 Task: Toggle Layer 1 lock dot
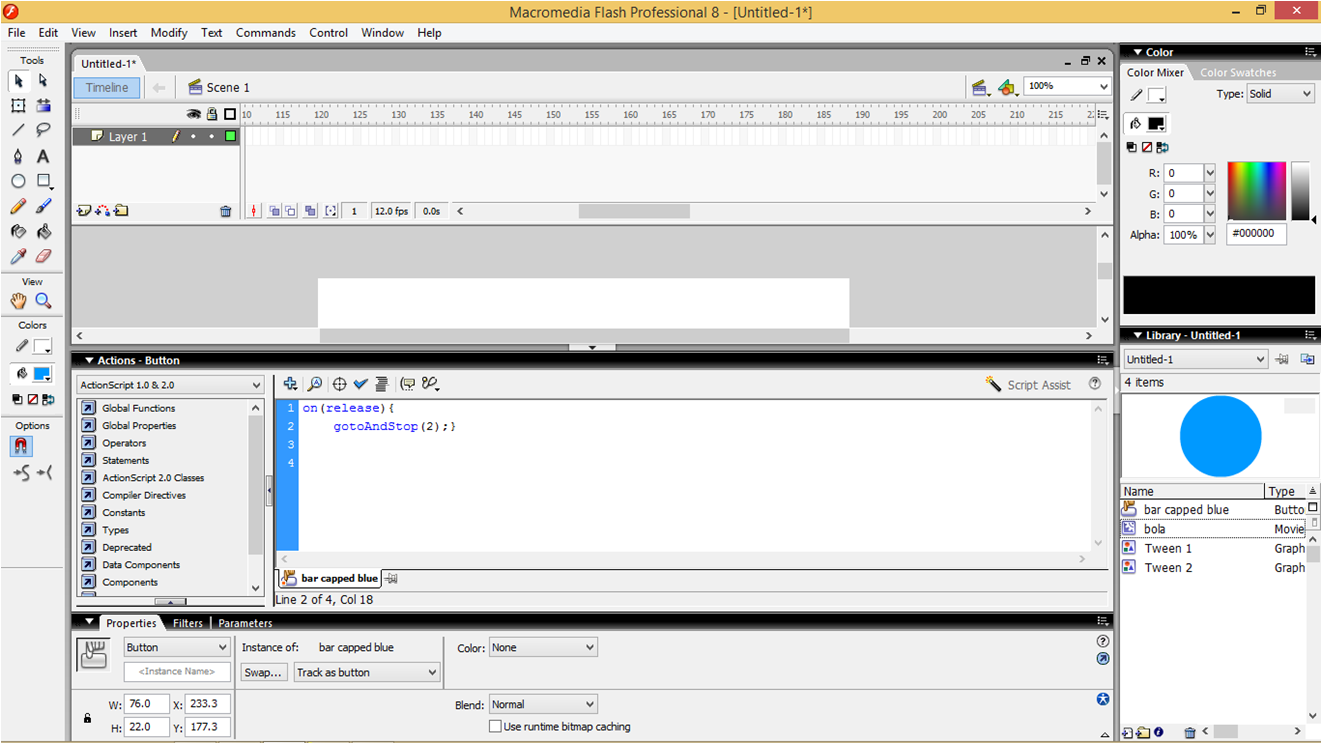tap(211, 137)
